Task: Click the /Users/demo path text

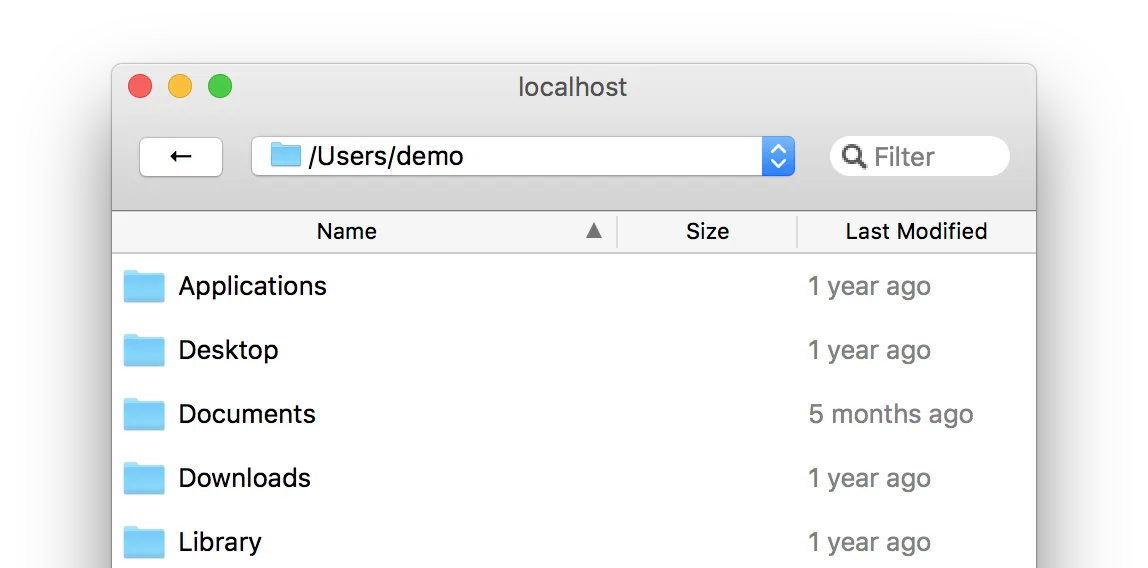Action: [386, 157]
